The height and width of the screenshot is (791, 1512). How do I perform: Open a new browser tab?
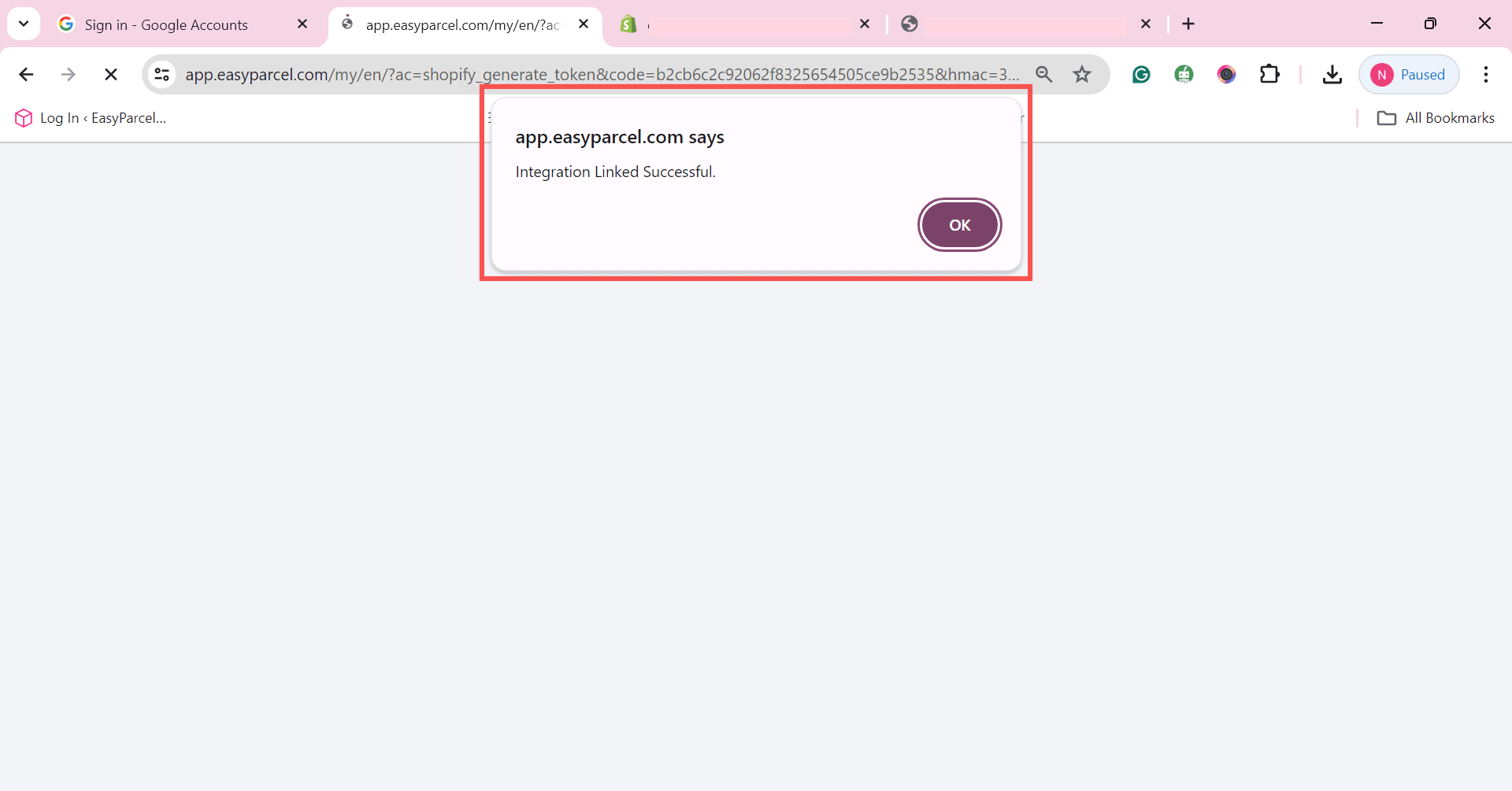[1188, 24]
